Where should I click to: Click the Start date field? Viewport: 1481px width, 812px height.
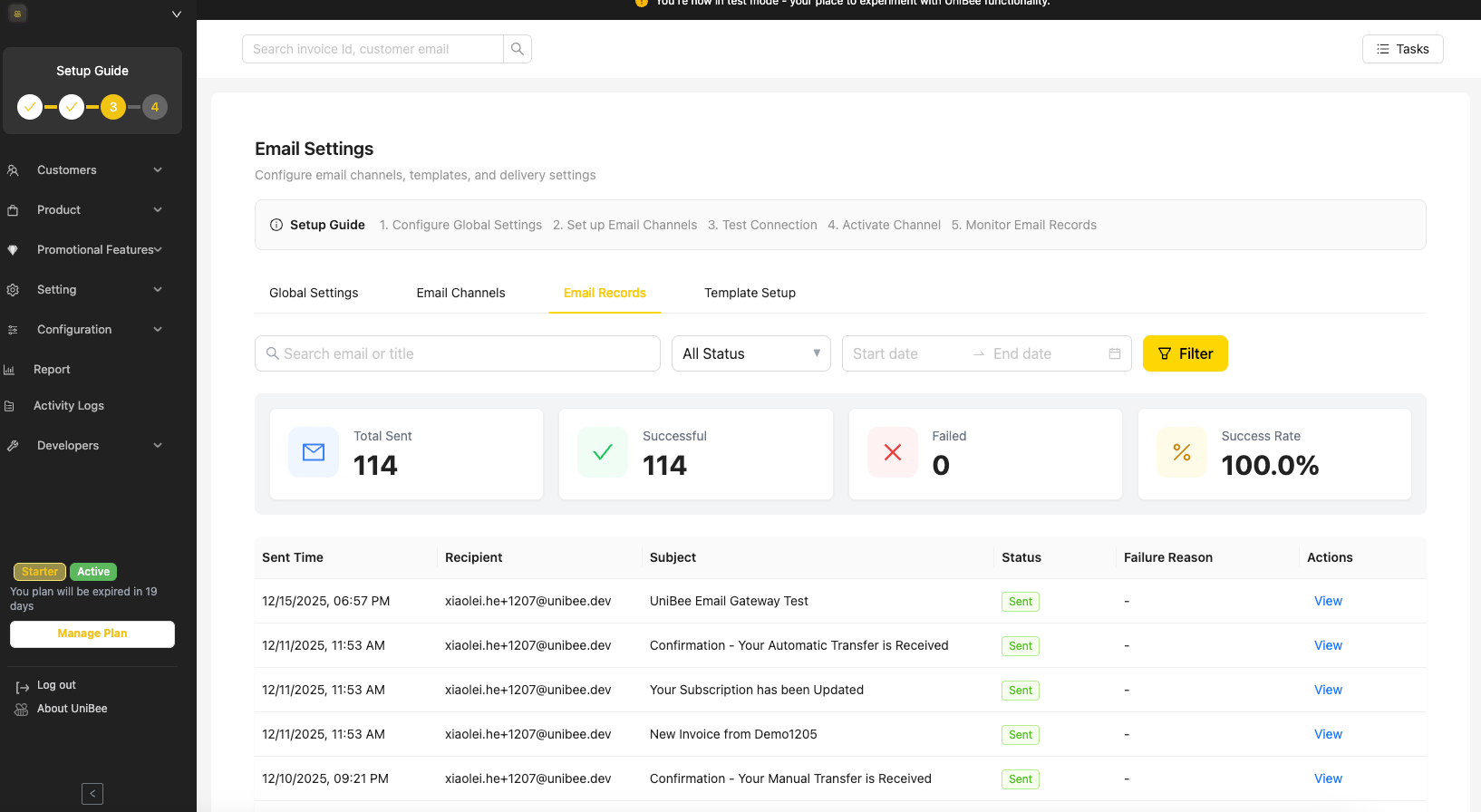point(906,353)
